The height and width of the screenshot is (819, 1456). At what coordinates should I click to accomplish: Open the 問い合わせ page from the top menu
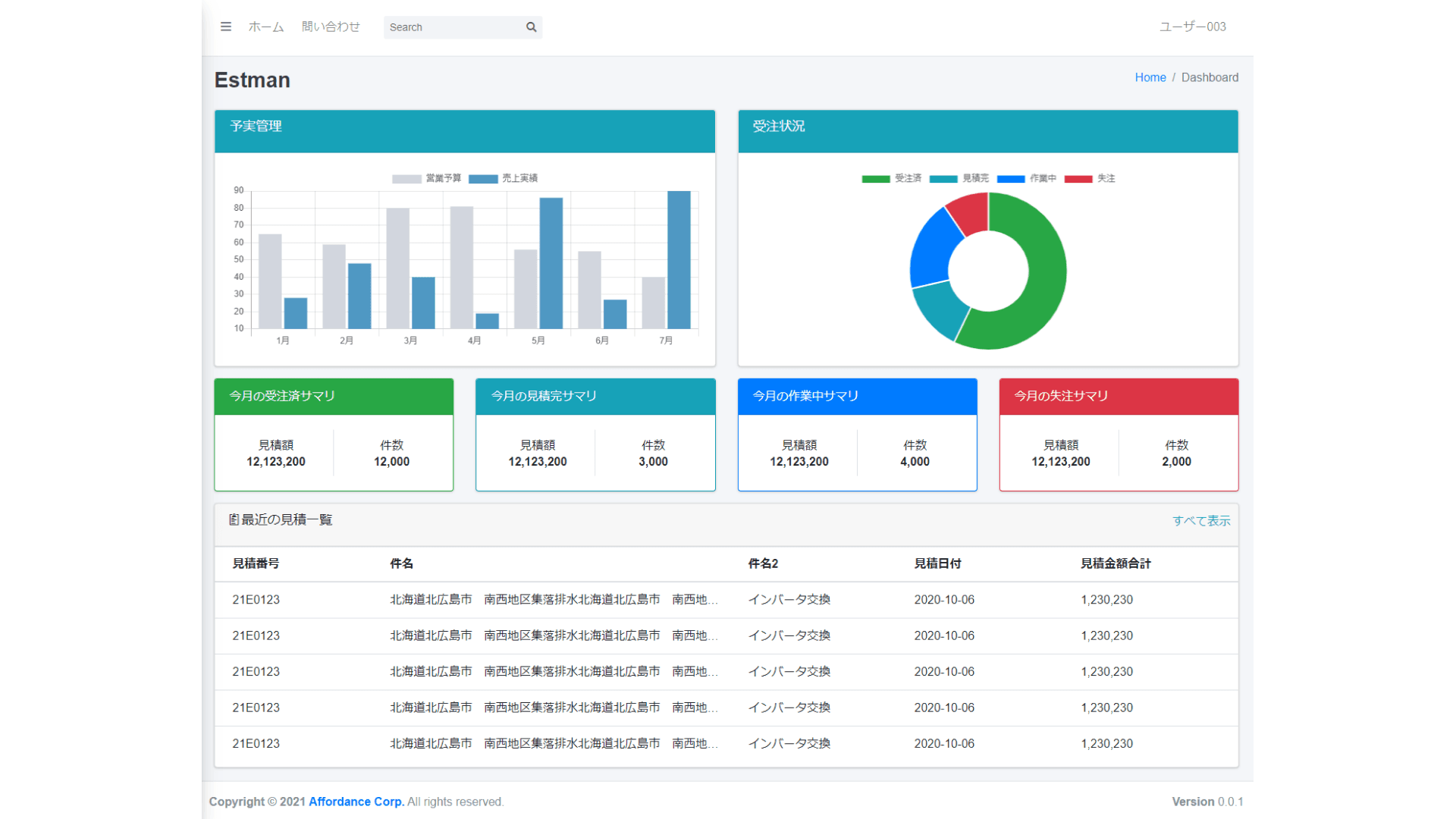pos(331,27)
